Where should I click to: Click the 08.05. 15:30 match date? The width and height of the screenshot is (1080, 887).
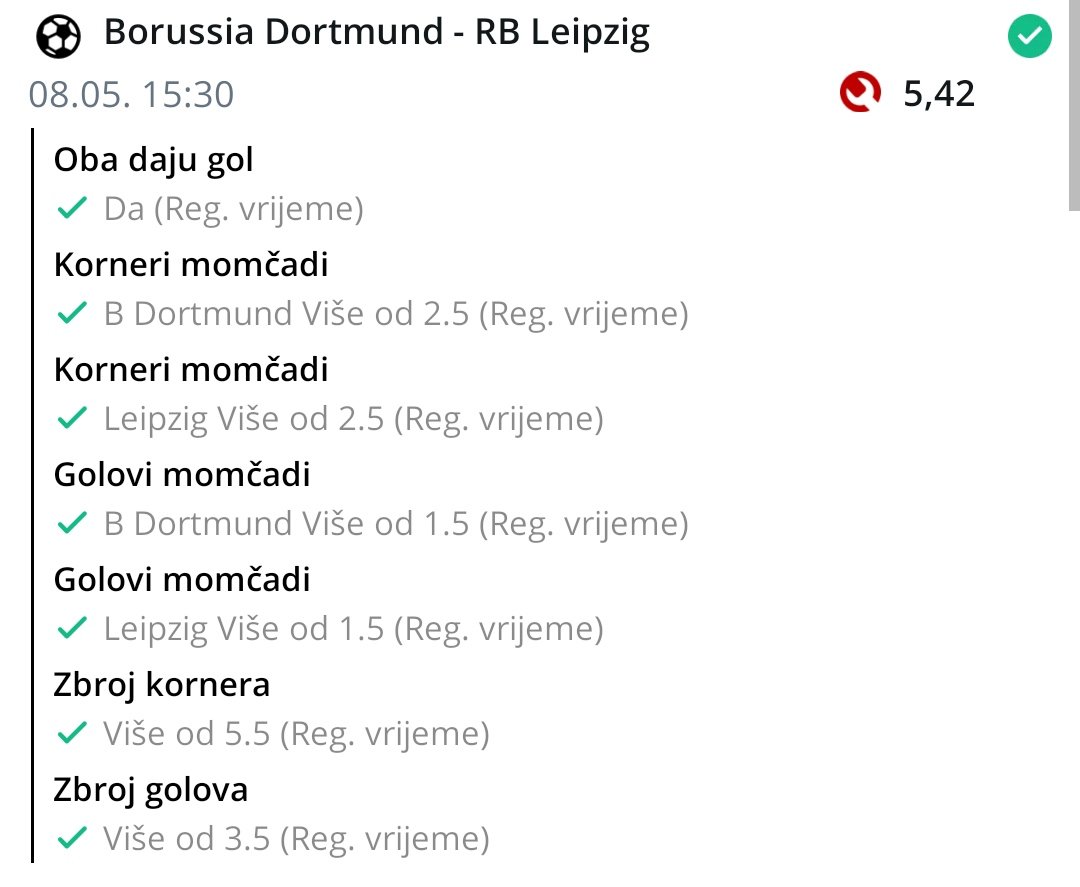[131, 94]
